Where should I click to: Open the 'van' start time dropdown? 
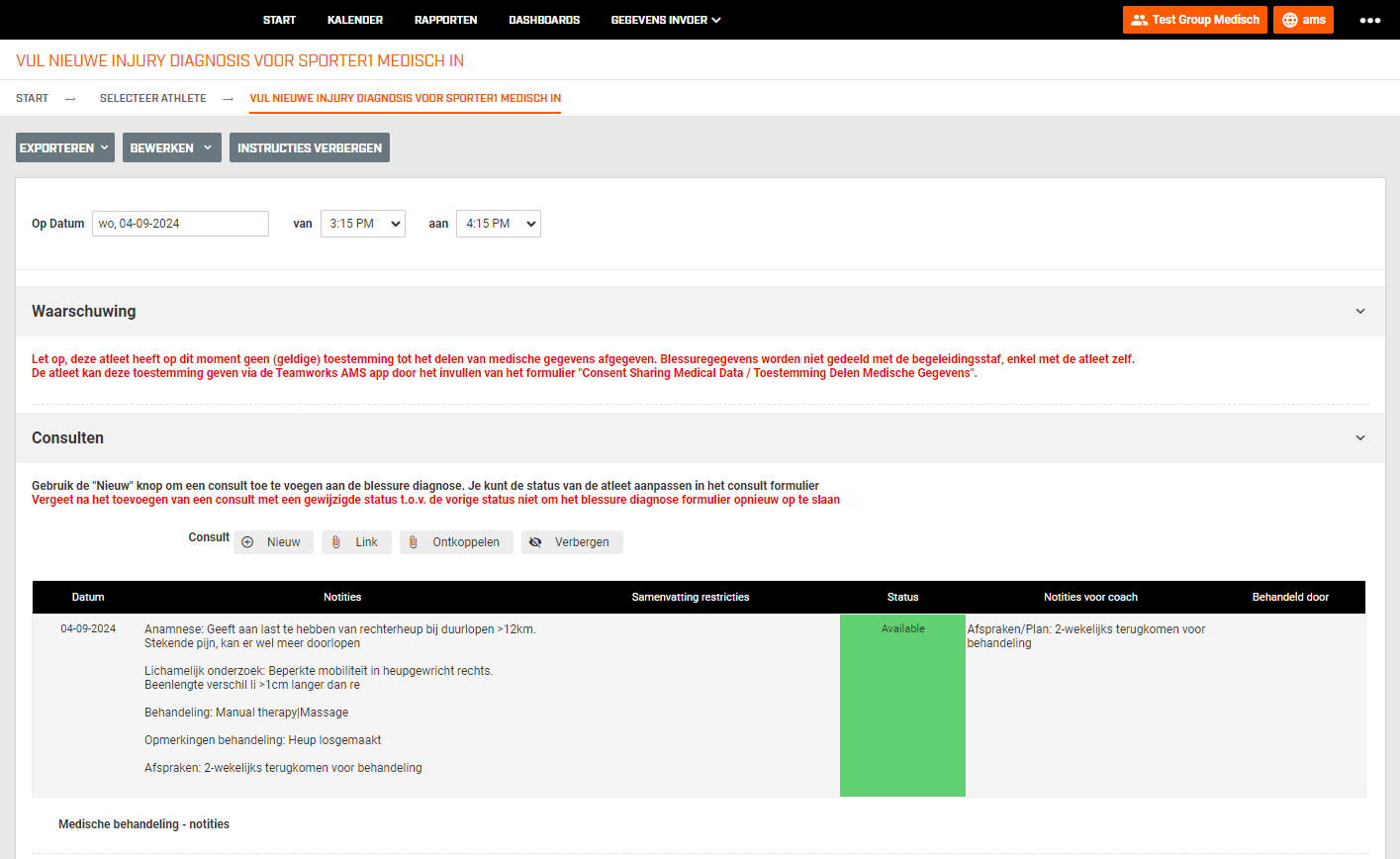(x=363, y=224)
